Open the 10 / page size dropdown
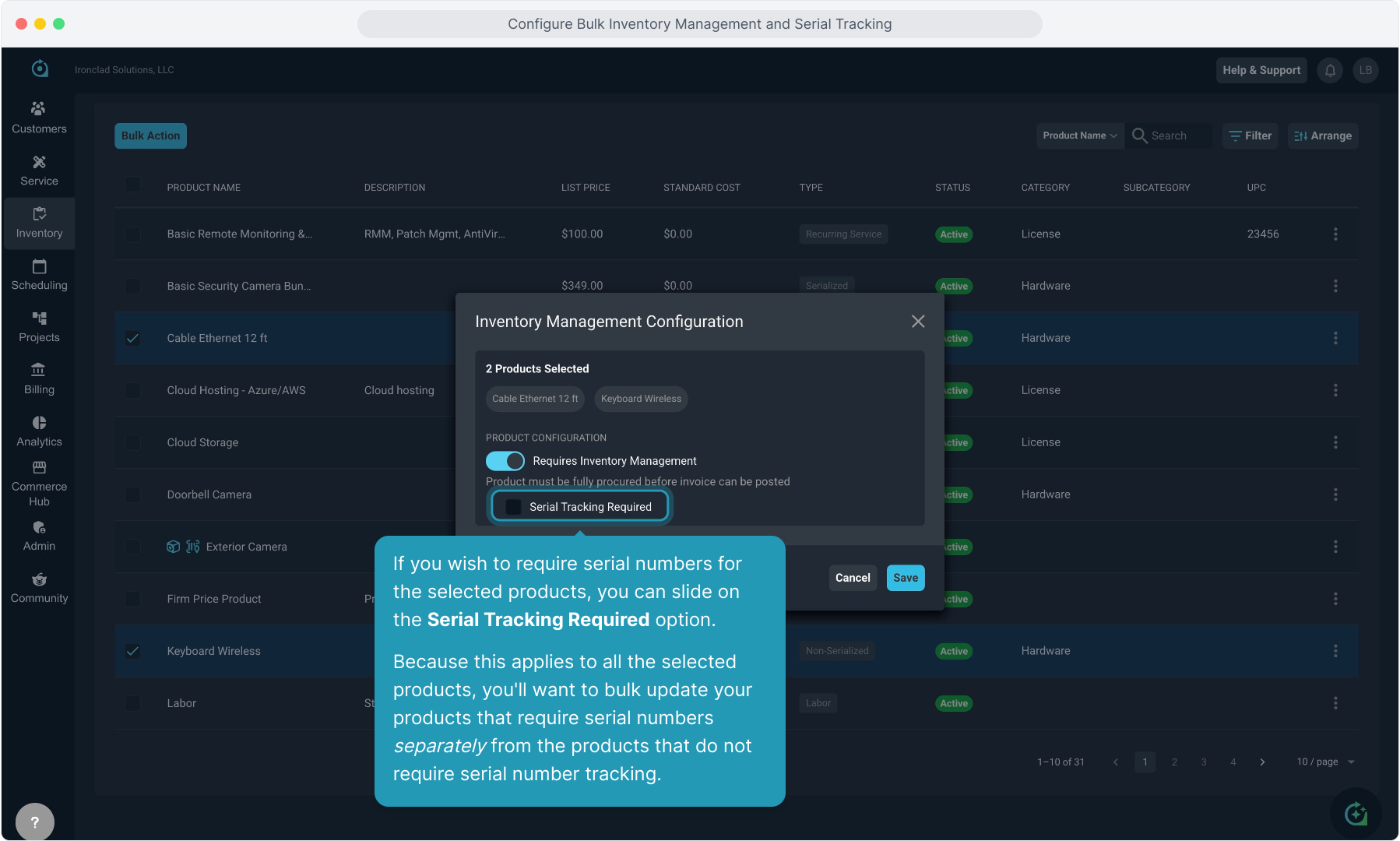This screenshot has width=1400, height=841. [x=1325, y=762]
